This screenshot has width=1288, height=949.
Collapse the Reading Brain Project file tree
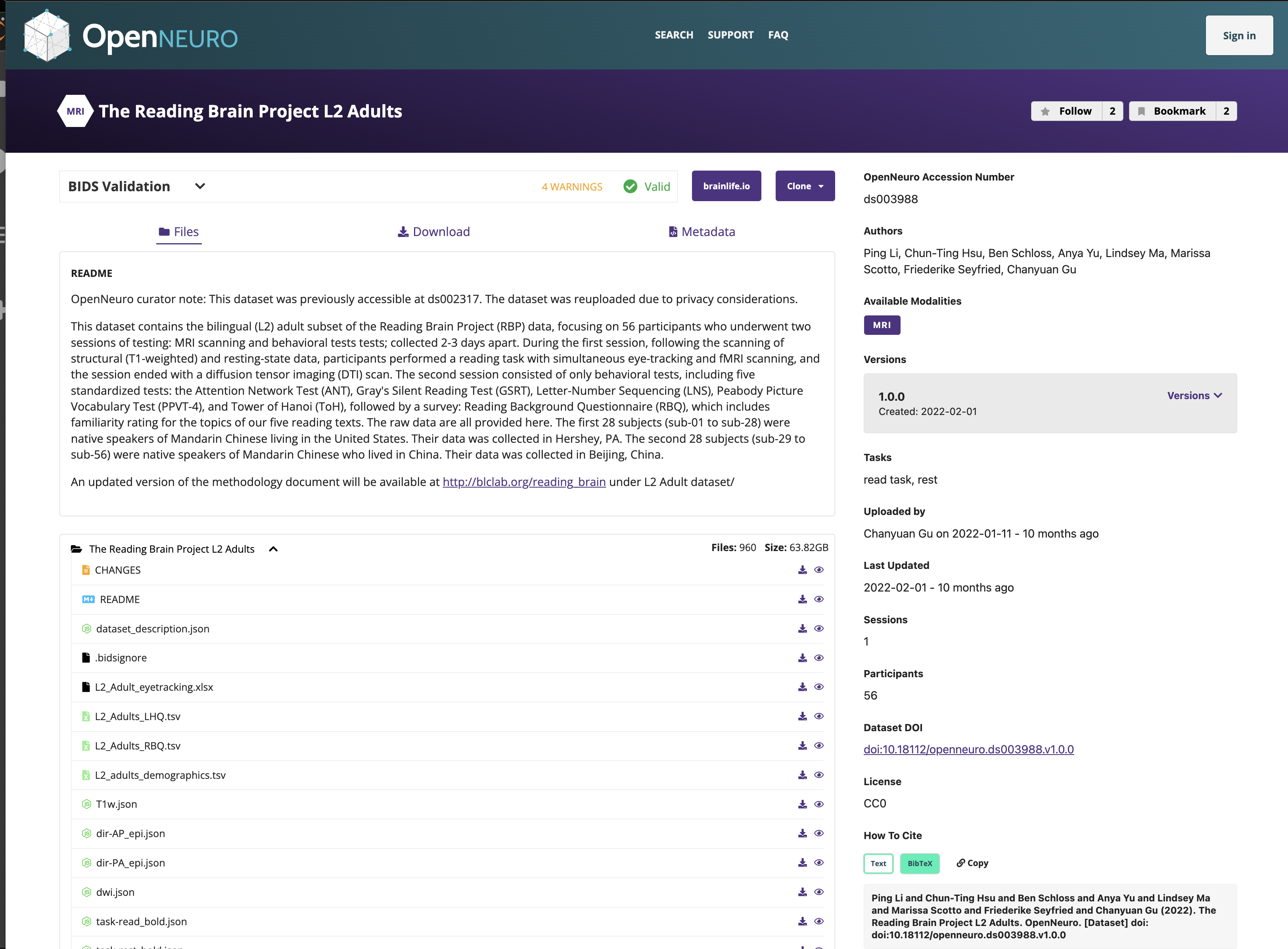273,549
